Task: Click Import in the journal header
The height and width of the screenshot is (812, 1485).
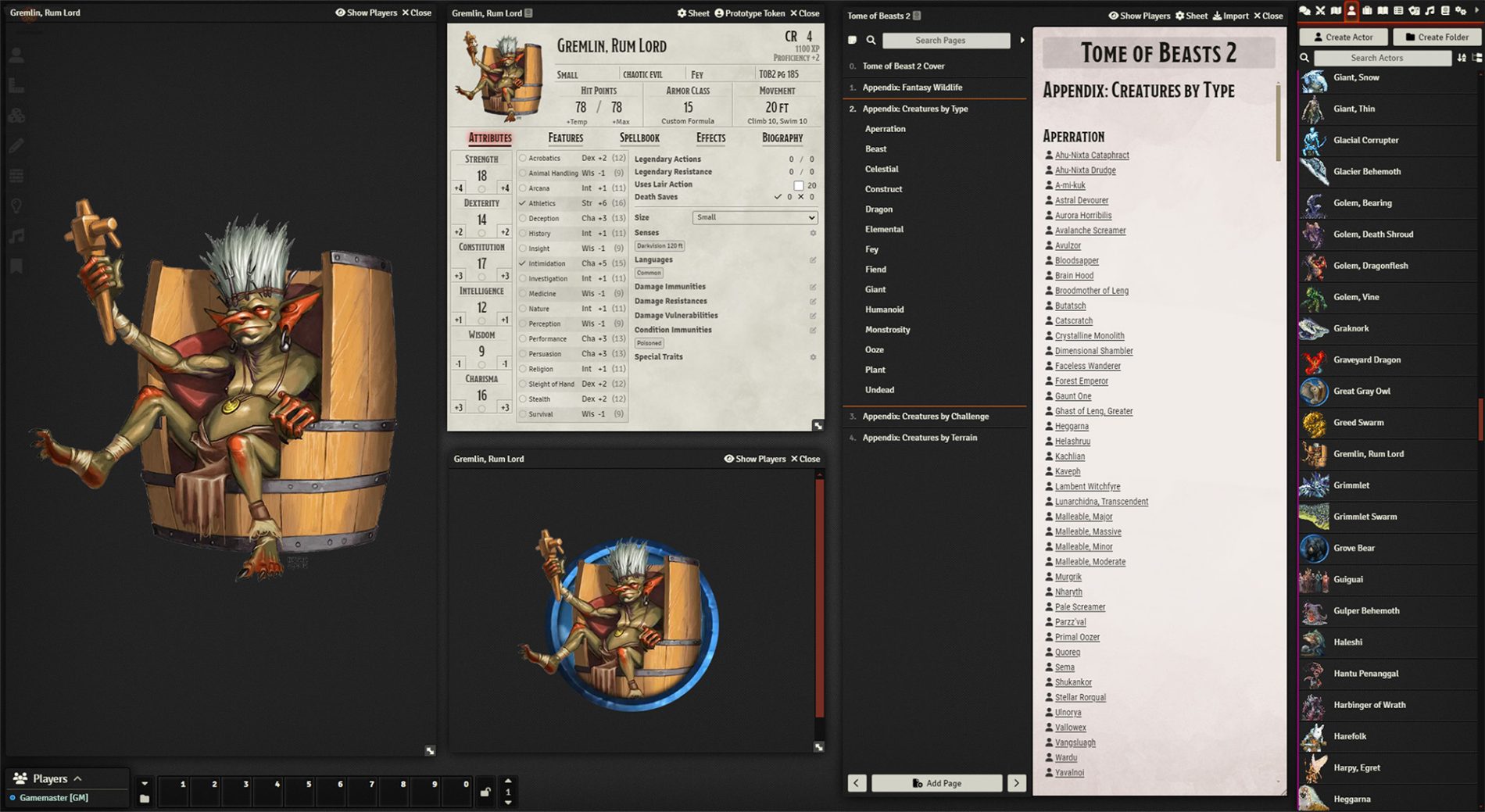Action: 1230,16
